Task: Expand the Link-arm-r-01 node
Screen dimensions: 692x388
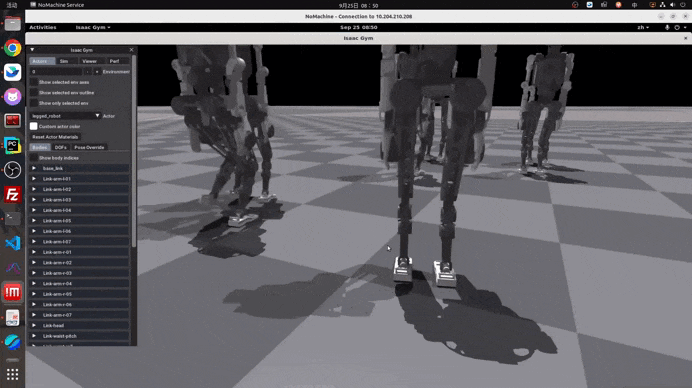Action: click(34, 252)
